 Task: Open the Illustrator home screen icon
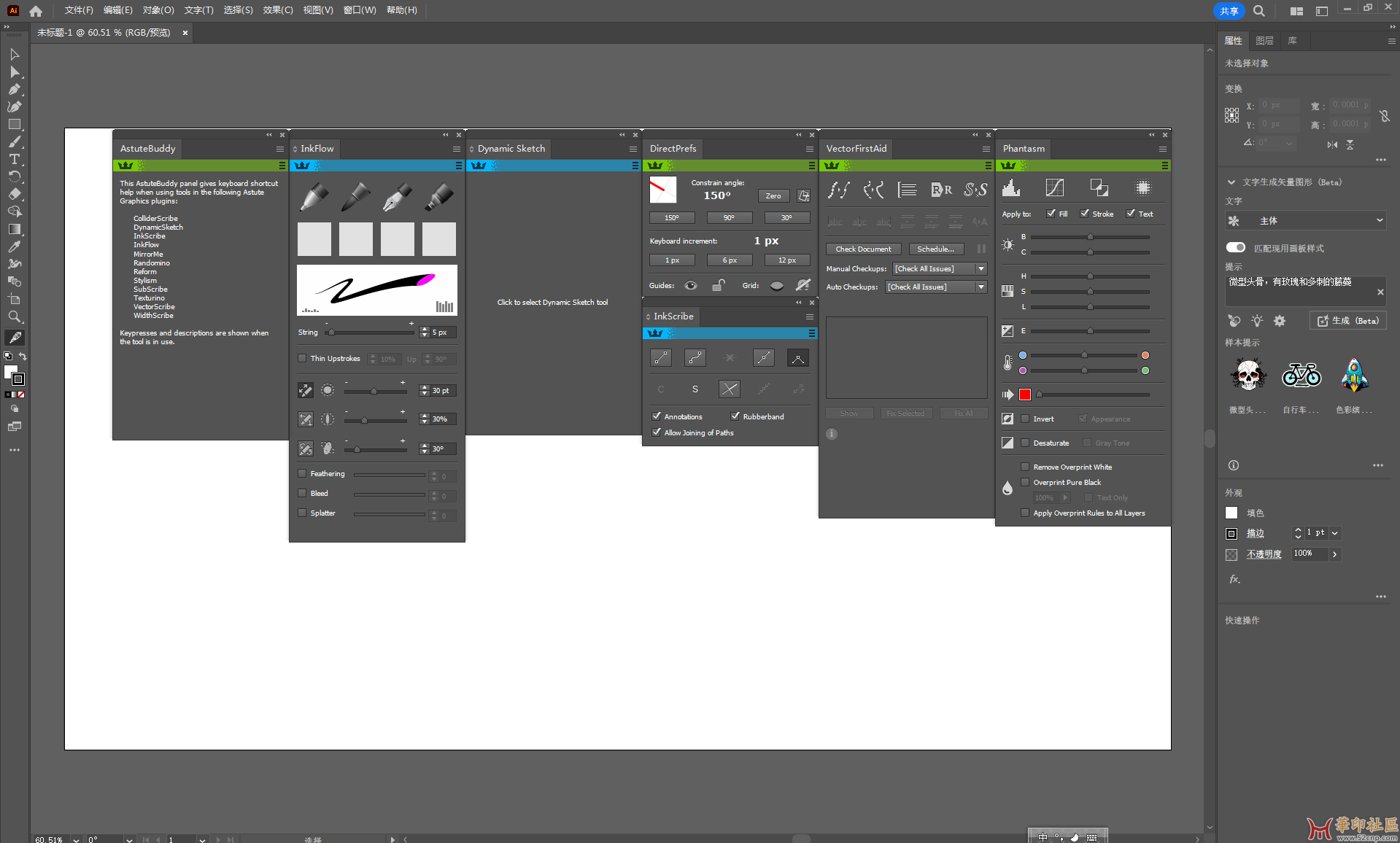click(x=36, y=11)
